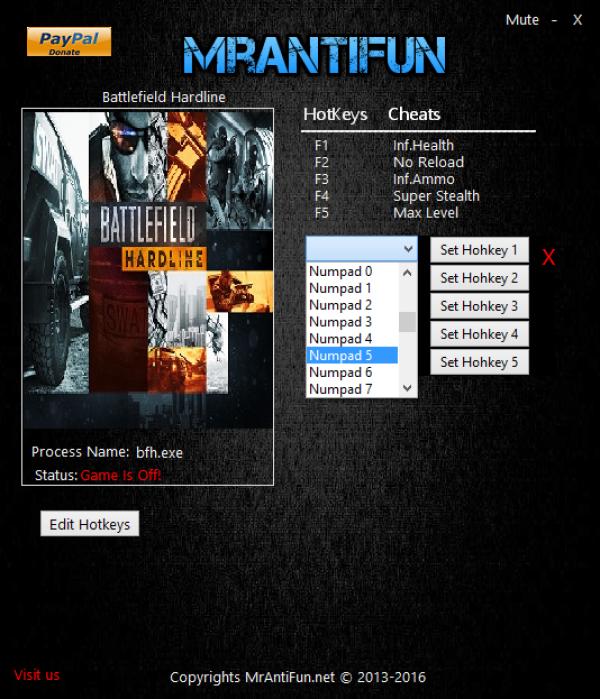Viewport: 600px width, 699px height.
Task: Click the F1 hotkey label
Action: pos(321,145)
